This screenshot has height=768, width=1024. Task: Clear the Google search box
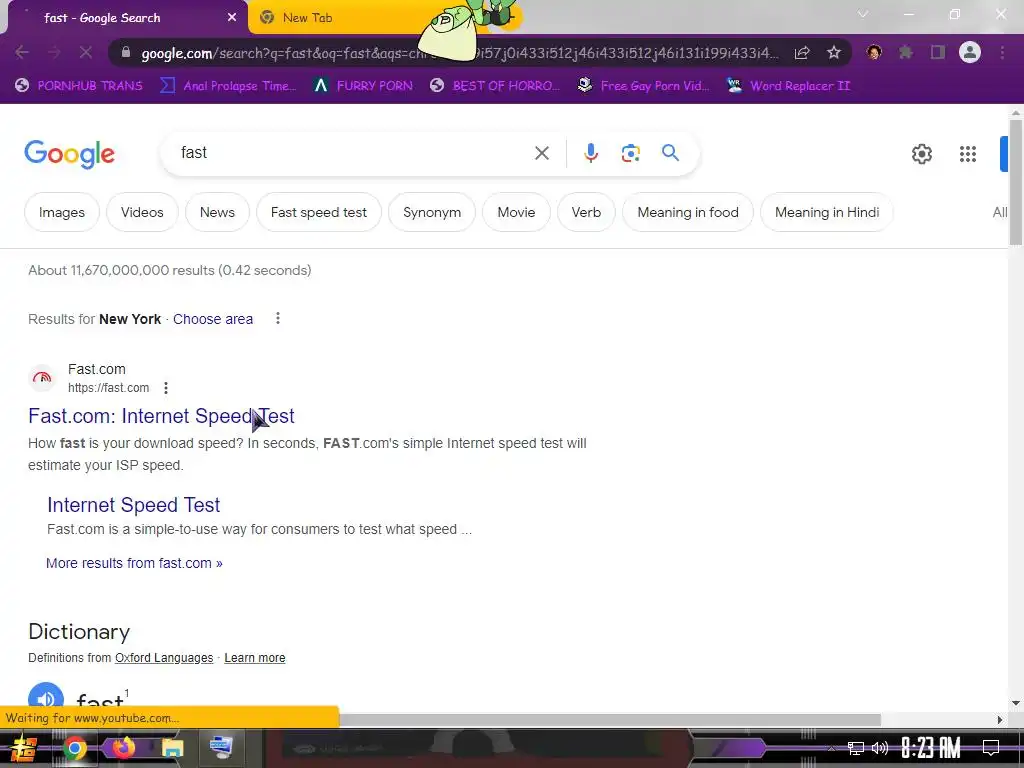tap(542, 153)
